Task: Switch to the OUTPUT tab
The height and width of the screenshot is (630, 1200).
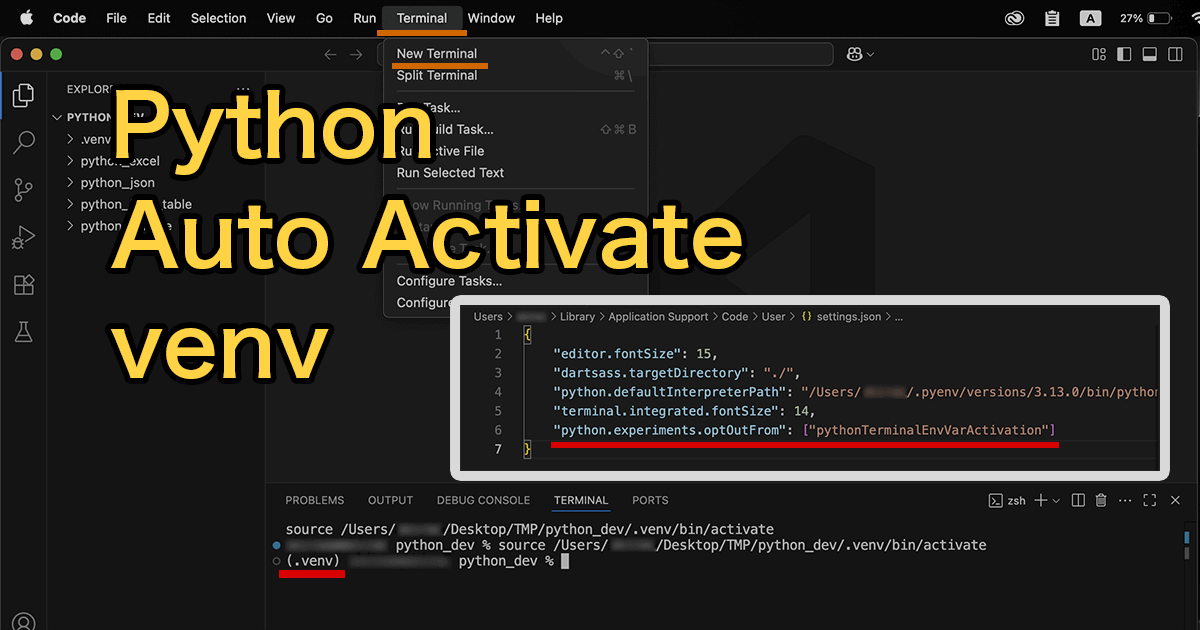Action: 390,500
